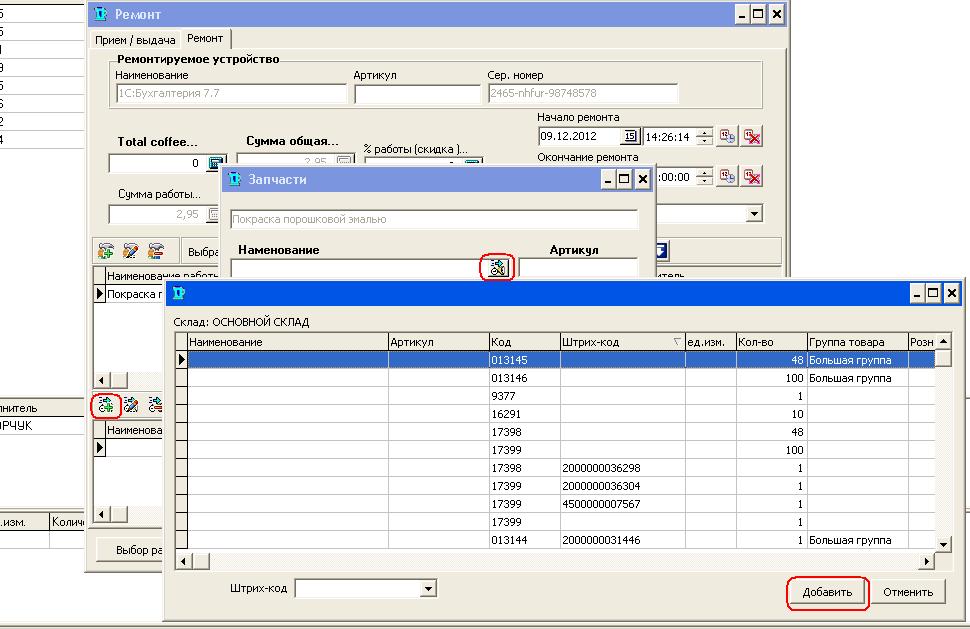
Task: Select the Ремонт tab
Action: [x=205, y=39]
